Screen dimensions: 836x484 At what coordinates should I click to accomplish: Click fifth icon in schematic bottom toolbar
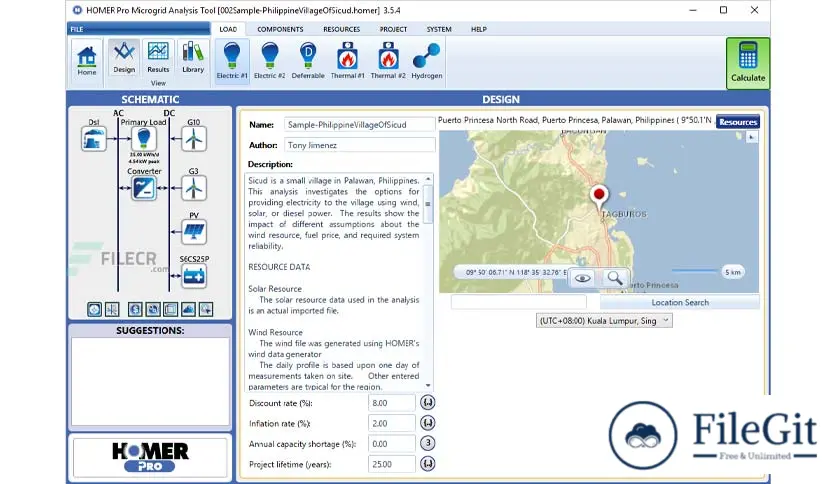pos(171,309)
